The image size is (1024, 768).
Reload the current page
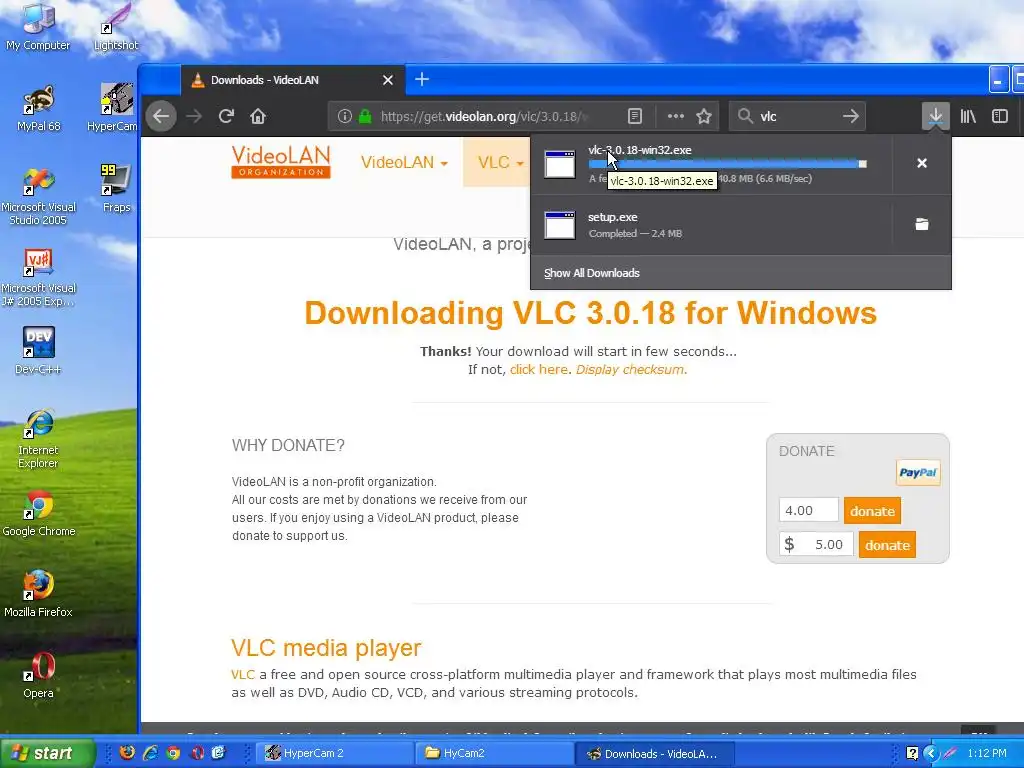point(227,116)
